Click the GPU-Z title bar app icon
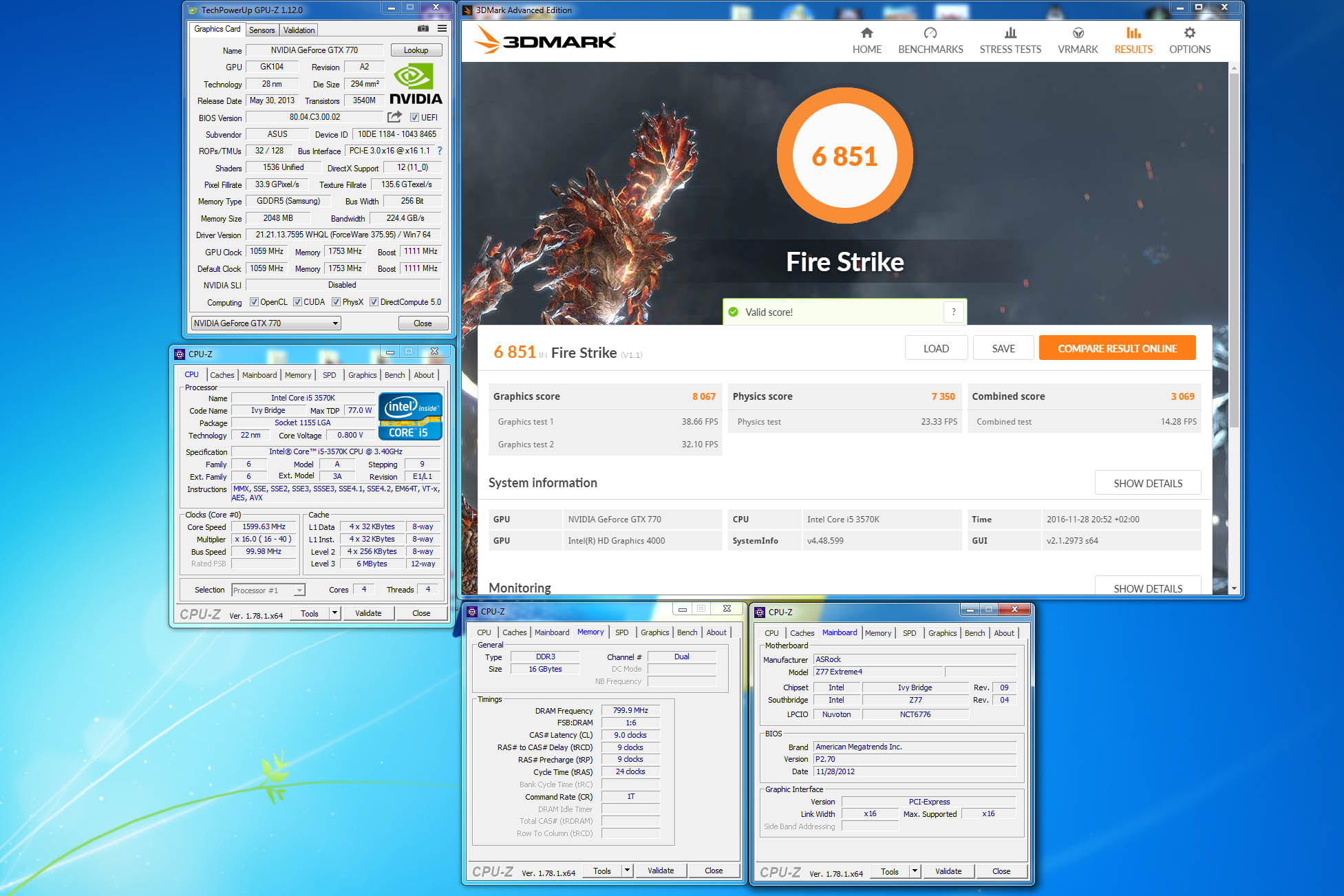 193,10
